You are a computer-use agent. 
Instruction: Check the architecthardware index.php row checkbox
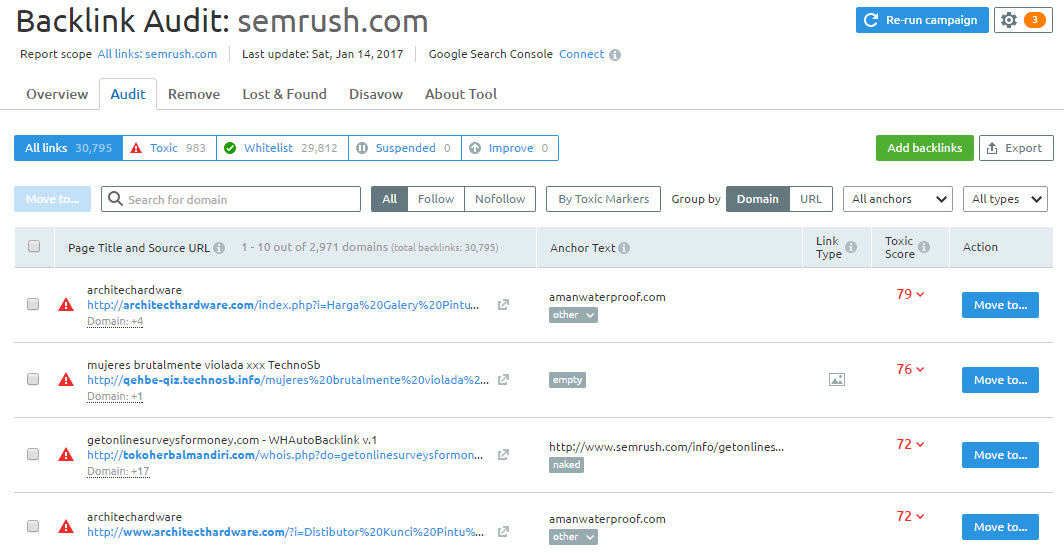pyautogui.click(x=33, y=304)
